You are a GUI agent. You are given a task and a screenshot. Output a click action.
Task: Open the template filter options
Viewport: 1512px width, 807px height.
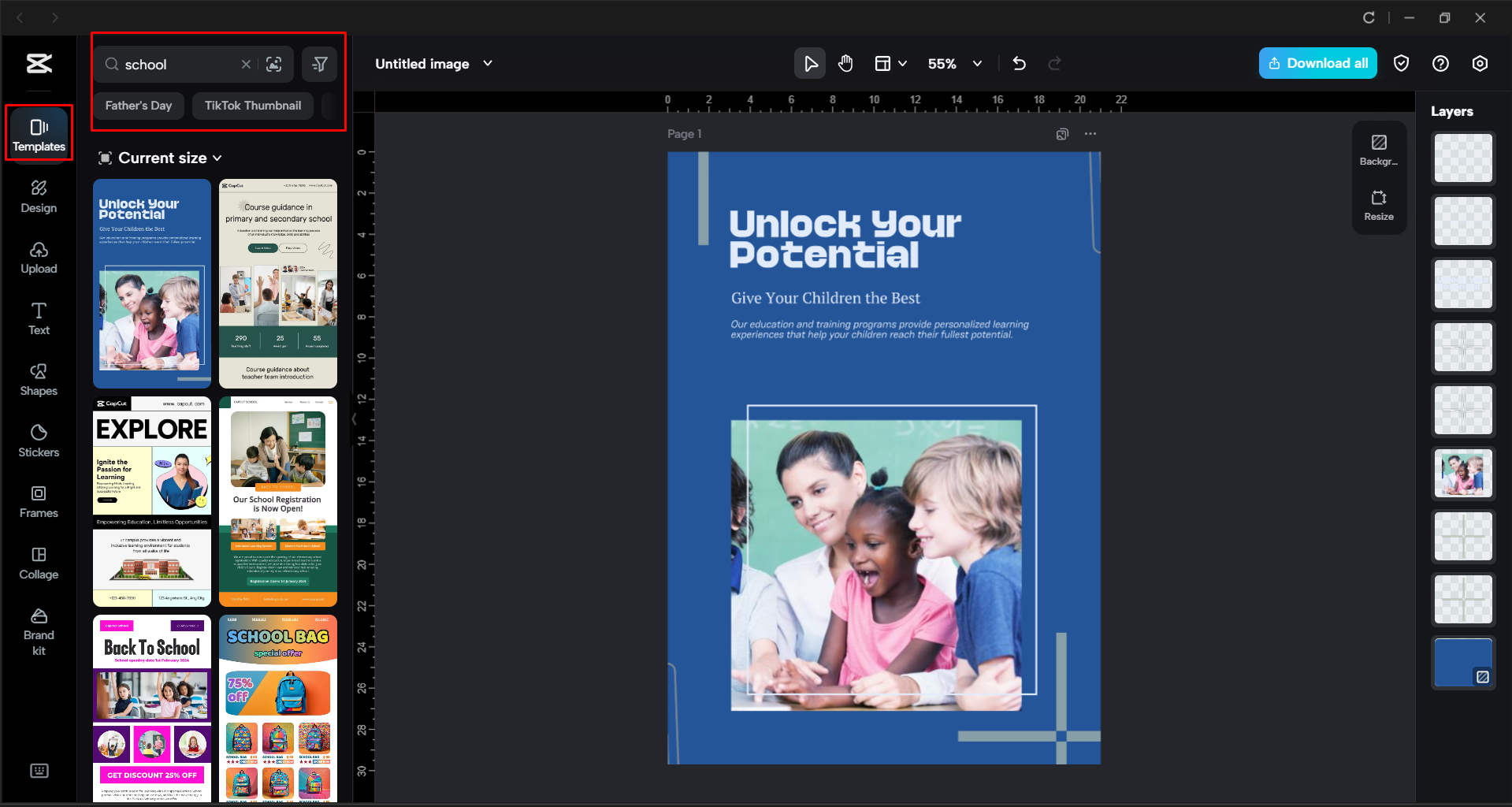click(x=319, y=64)
